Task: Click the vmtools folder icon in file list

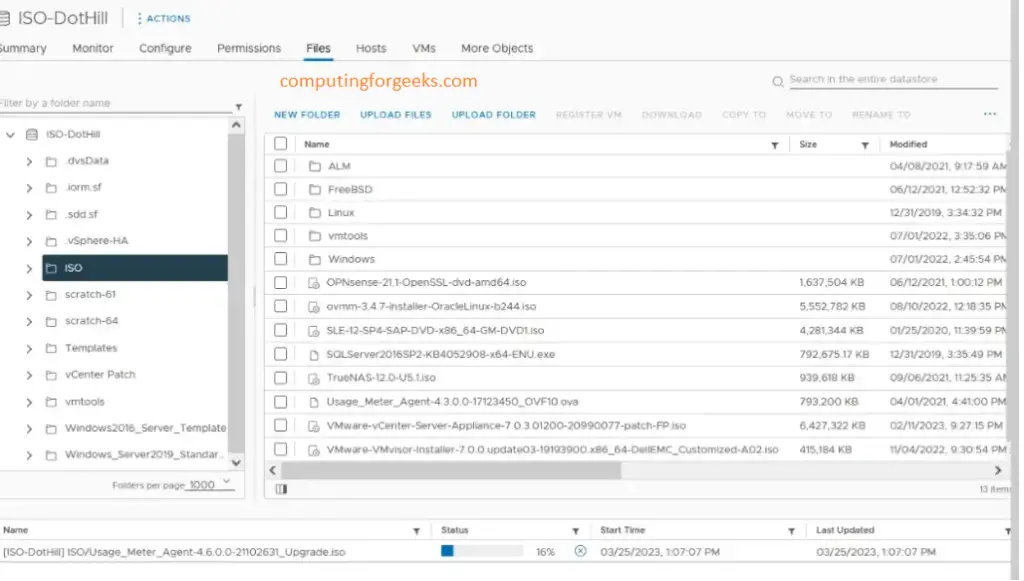Action: [x=314, y=236]
